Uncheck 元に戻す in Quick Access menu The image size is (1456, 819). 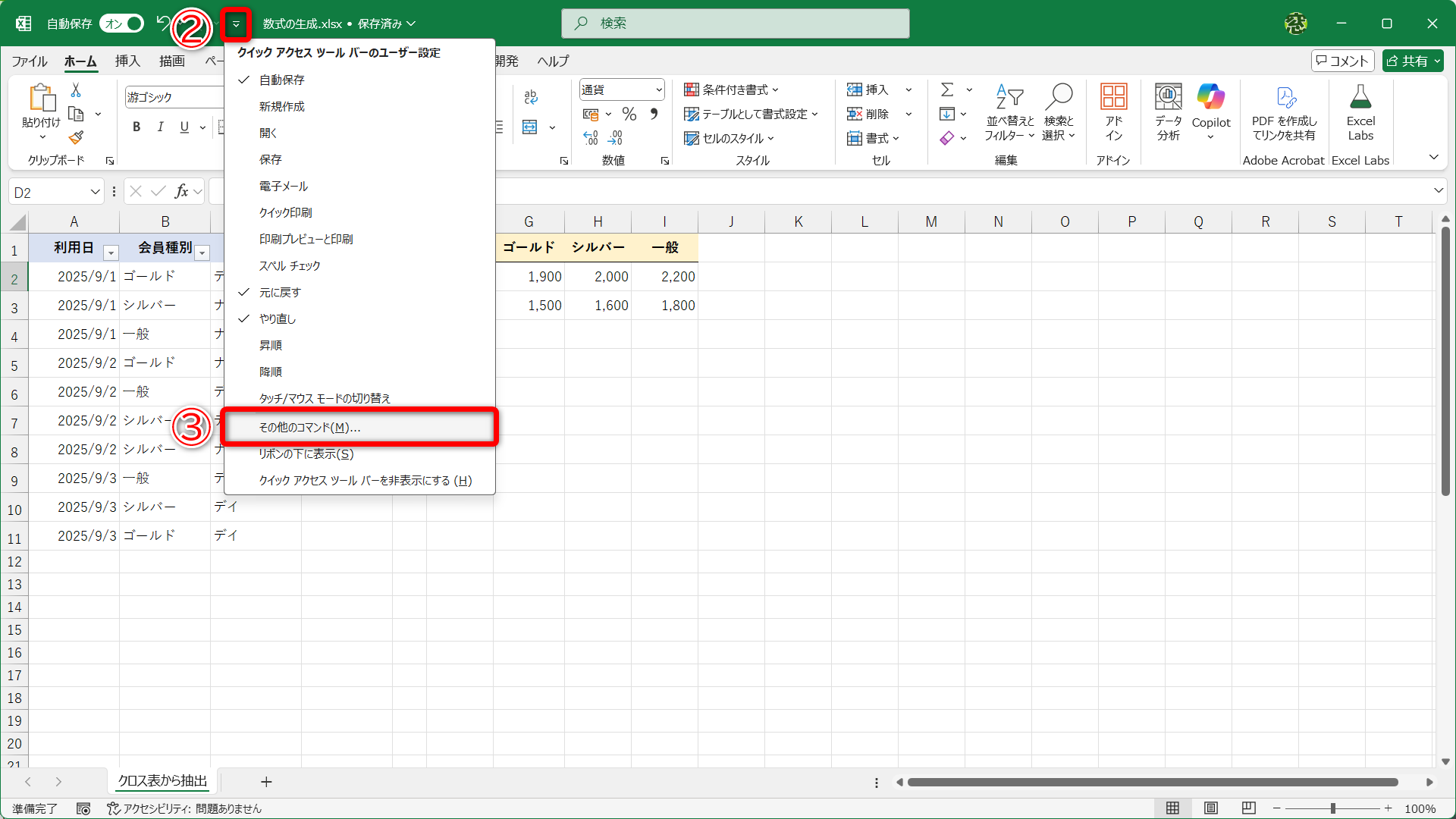tap(280, 292)
